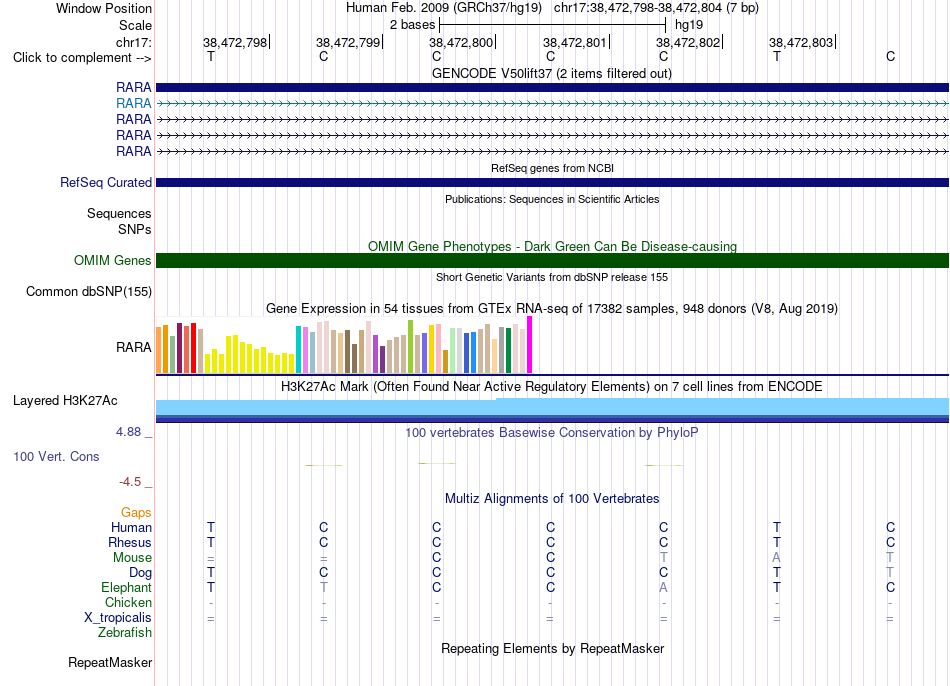Open GTEx Gene Expression track title

(552, 308)
